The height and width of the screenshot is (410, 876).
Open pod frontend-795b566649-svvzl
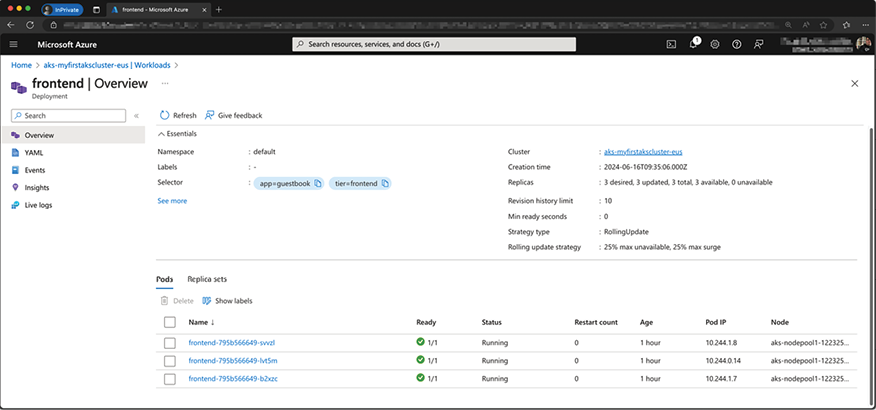232,343
